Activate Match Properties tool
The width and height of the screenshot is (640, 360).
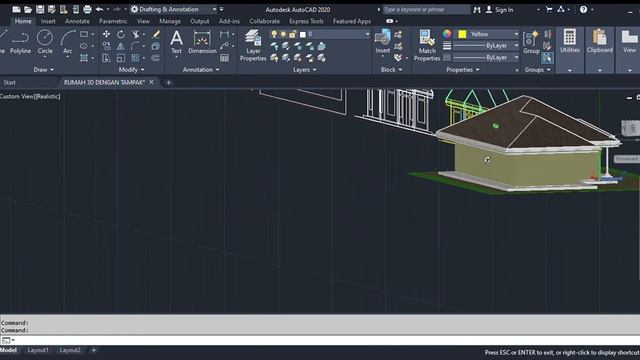427,45
